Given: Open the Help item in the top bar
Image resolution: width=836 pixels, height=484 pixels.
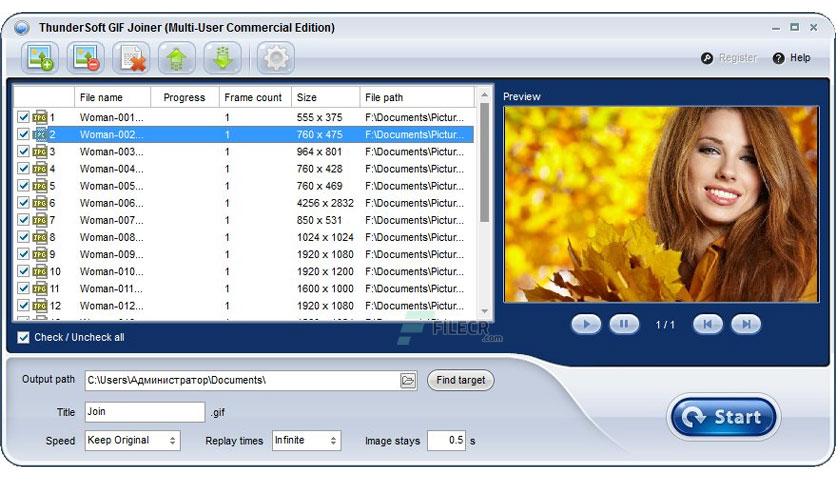Looking at the screenshot, I should (x=792, y=58).
